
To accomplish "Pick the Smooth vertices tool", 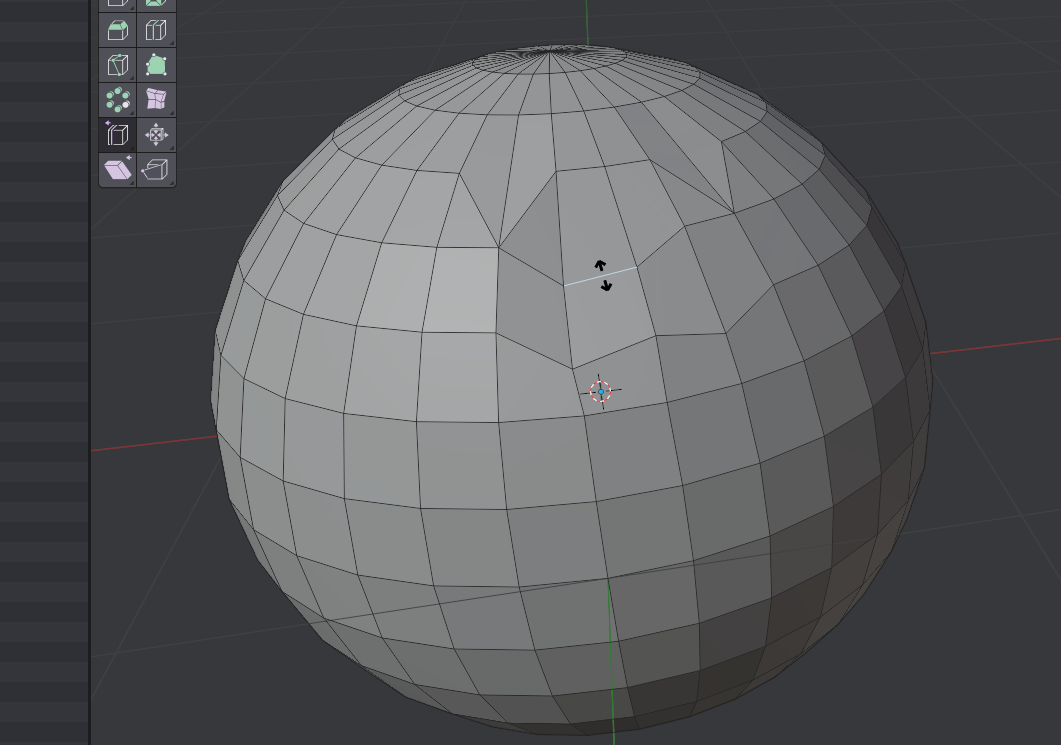I will point(156,99).
